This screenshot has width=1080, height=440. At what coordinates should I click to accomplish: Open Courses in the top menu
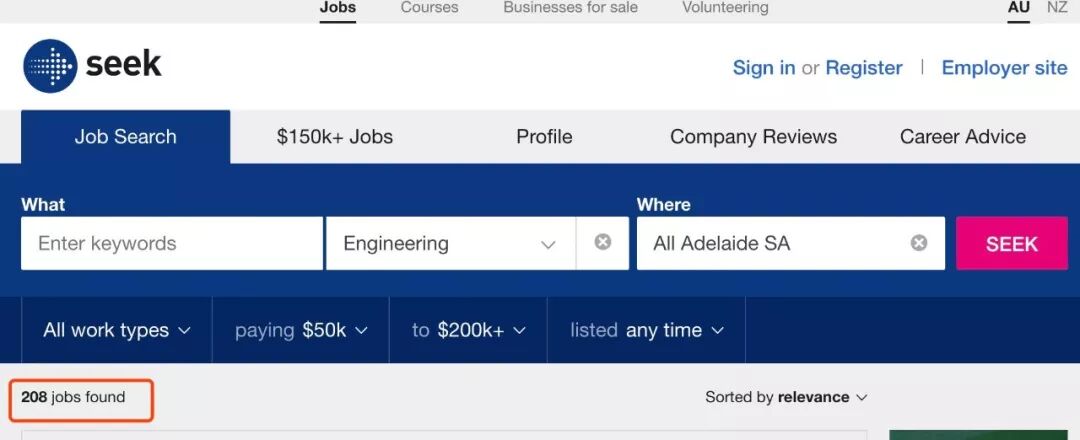(x=429, y=8)
